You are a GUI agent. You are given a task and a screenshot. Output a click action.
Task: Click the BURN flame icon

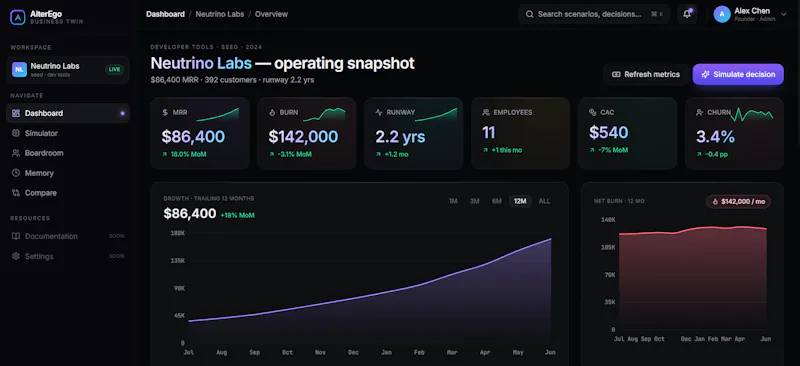[x=272, y=112]
